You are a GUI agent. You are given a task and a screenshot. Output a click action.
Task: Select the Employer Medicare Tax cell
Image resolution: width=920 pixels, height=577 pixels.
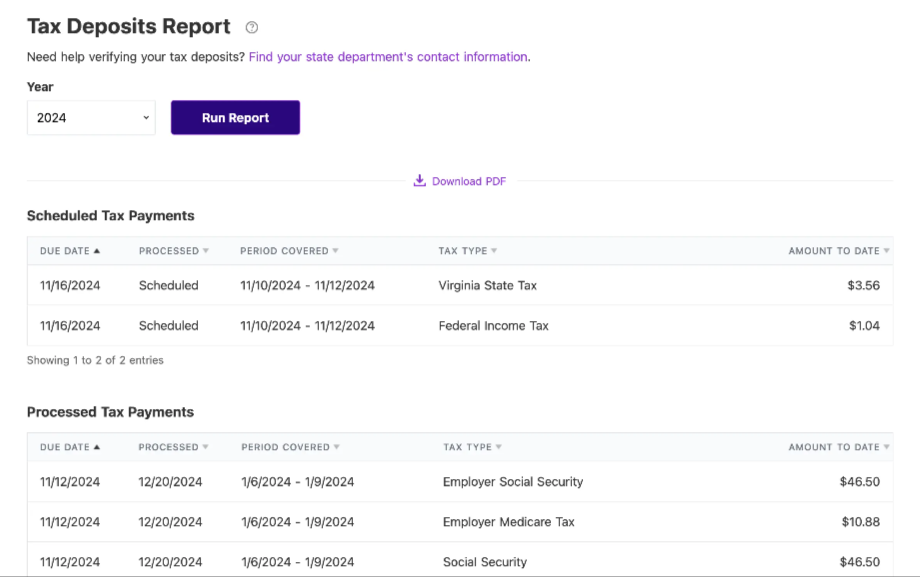[x=509, y=522]
